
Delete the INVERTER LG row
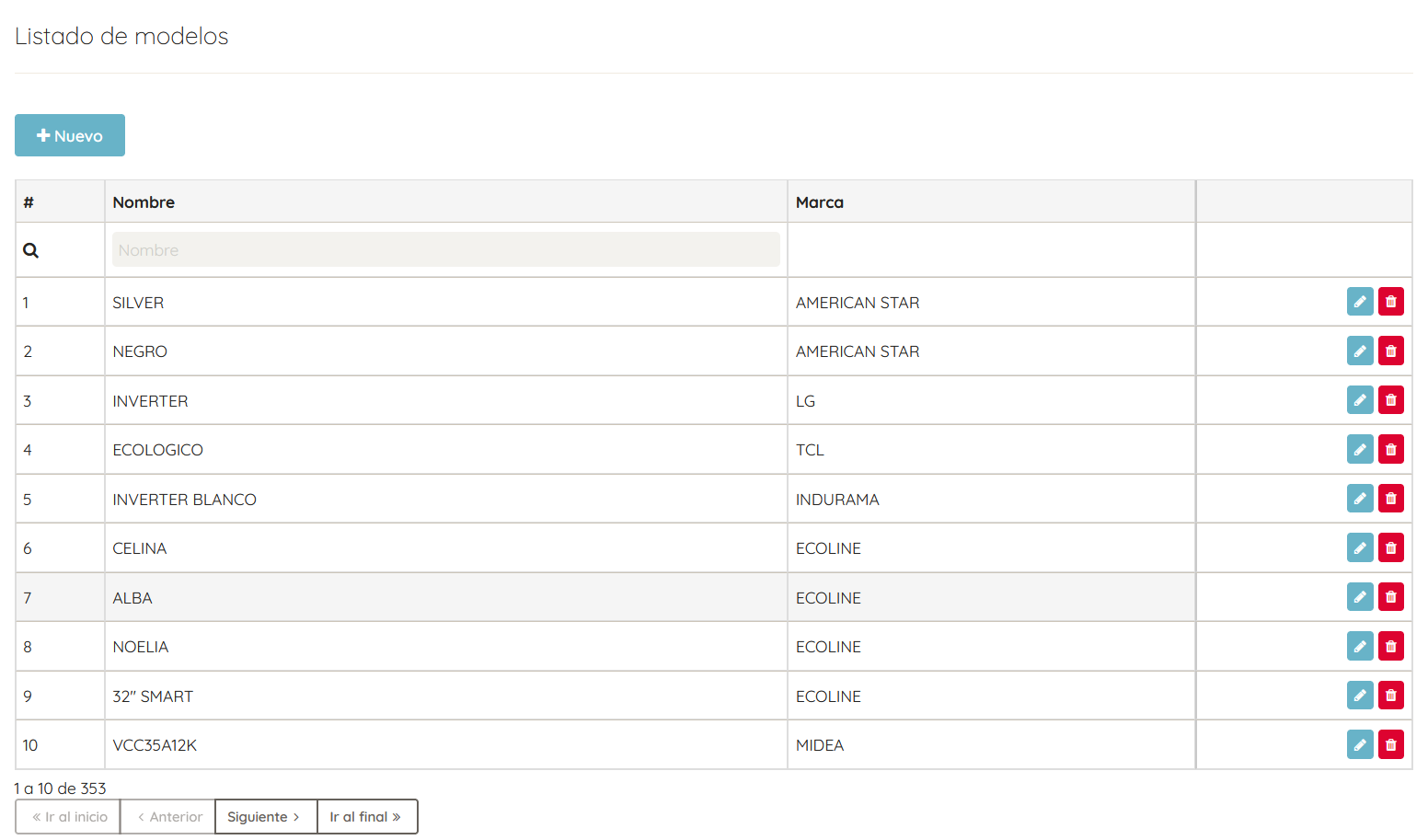(x=1391, y=400)
